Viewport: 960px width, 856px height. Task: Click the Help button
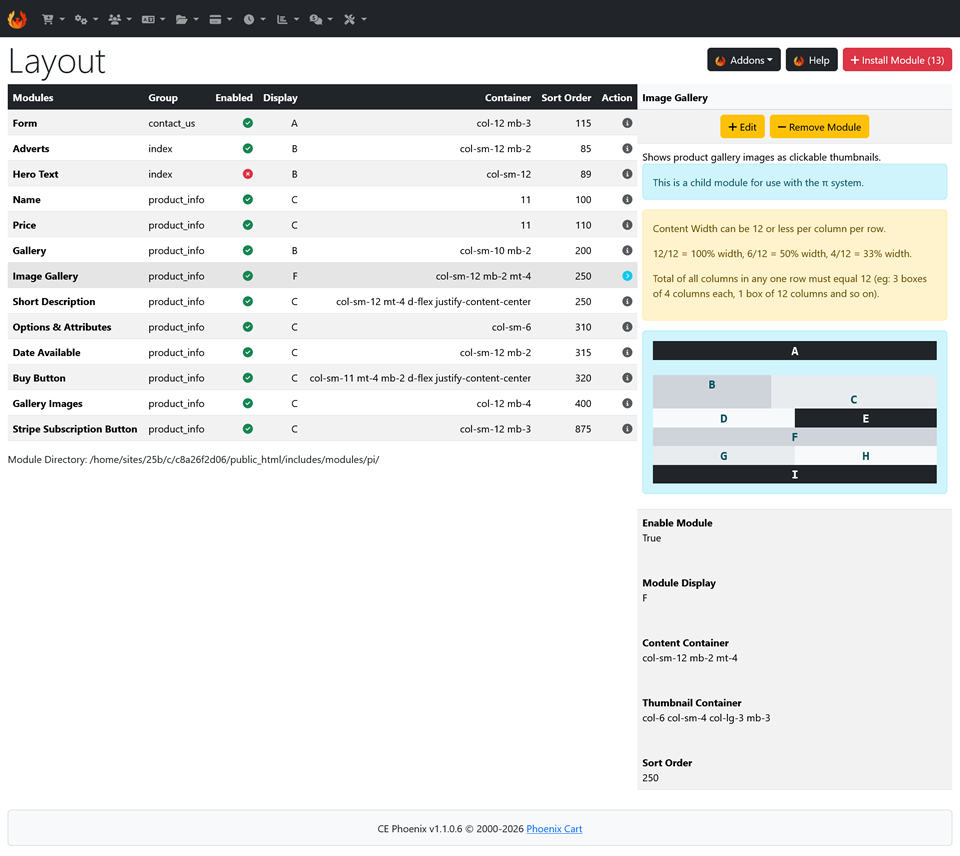click(811, 60)
